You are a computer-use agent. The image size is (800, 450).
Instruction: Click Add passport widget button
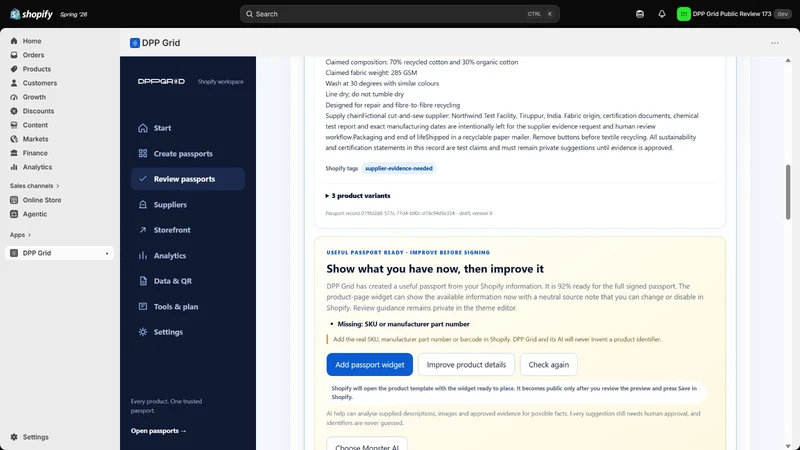tap(369, 364)
